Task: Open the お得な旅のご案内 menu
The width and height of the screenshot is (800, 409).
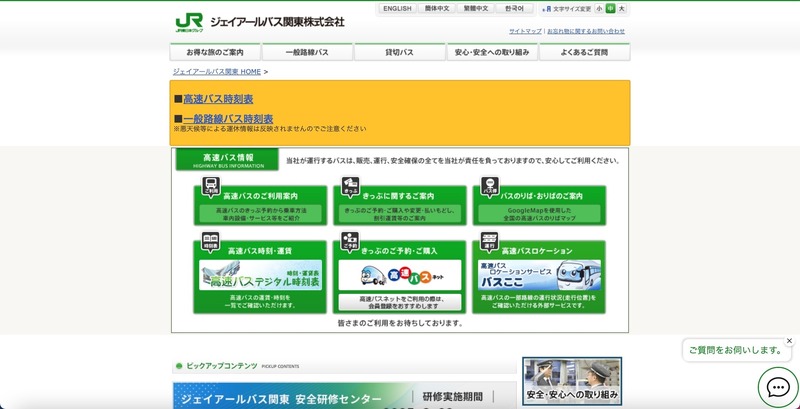Action: [215, 52]
